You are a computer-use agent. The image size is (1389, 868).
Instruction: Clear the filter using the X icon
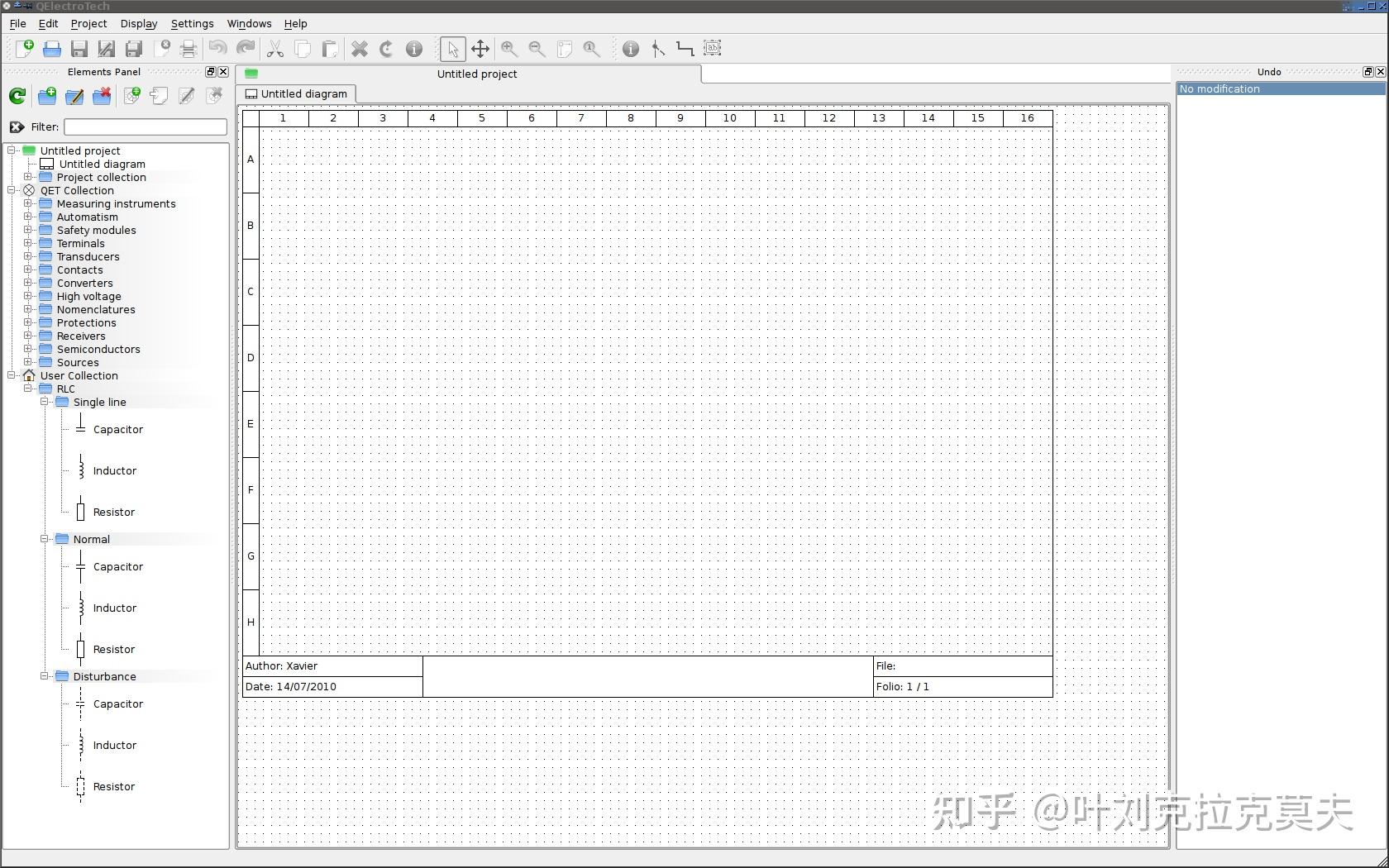tap(17, 126)
